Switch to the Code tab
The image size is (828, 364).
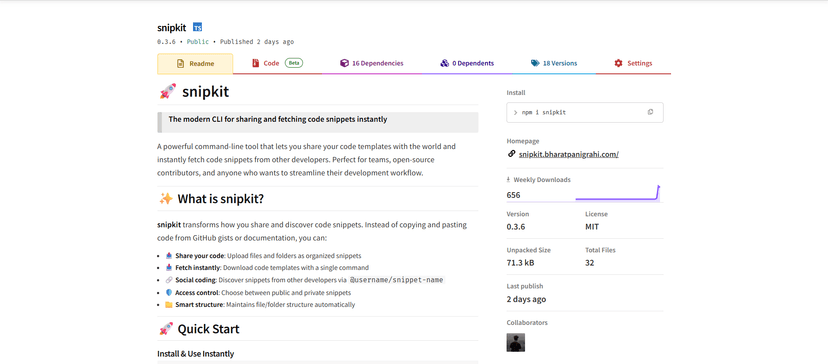[278, 63]
